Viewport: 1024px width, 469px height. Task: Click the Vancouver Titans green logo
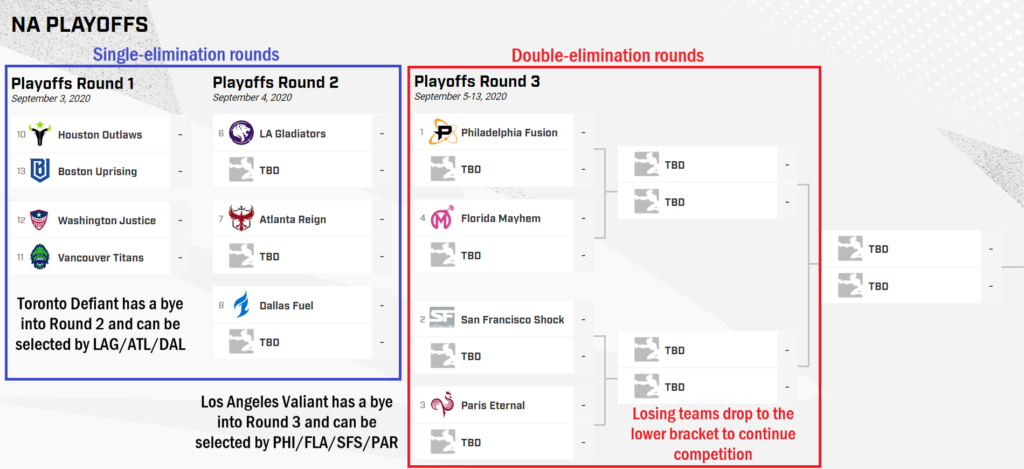40,257
